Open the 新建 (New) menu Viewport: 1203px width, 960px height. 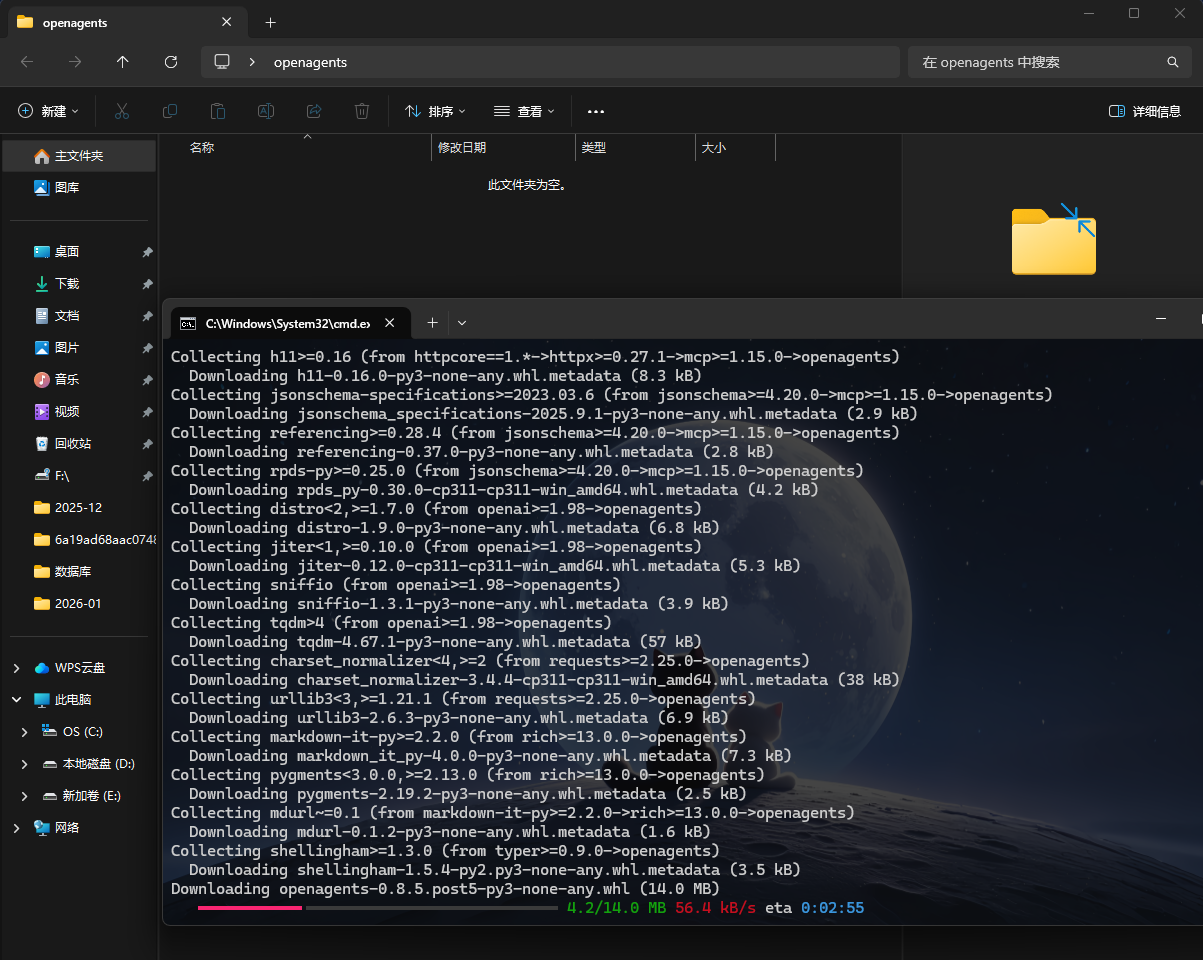pyautogui.click(x=48, y=111)
